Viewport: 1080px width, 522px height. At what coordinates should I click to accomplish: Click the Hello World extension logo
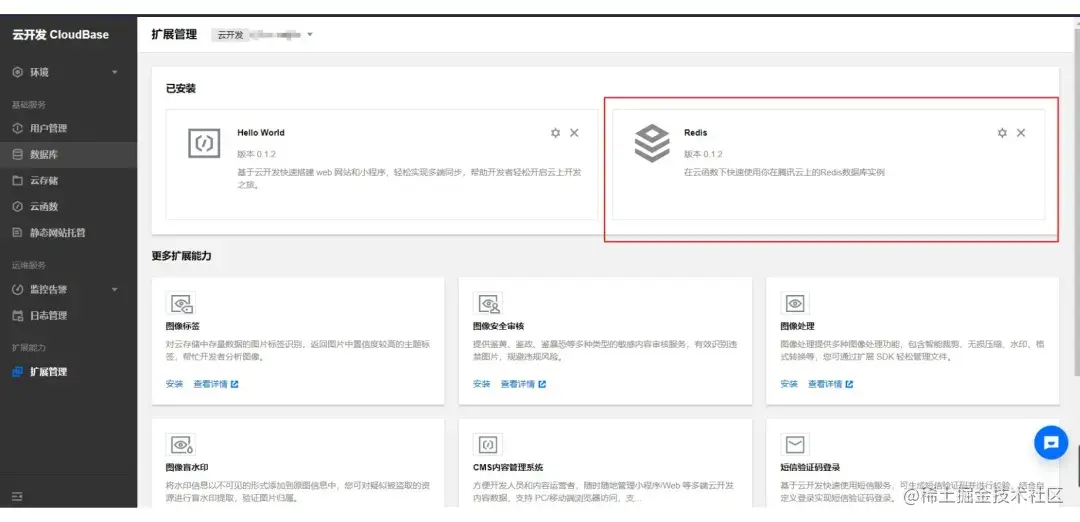tap(204, 143)
